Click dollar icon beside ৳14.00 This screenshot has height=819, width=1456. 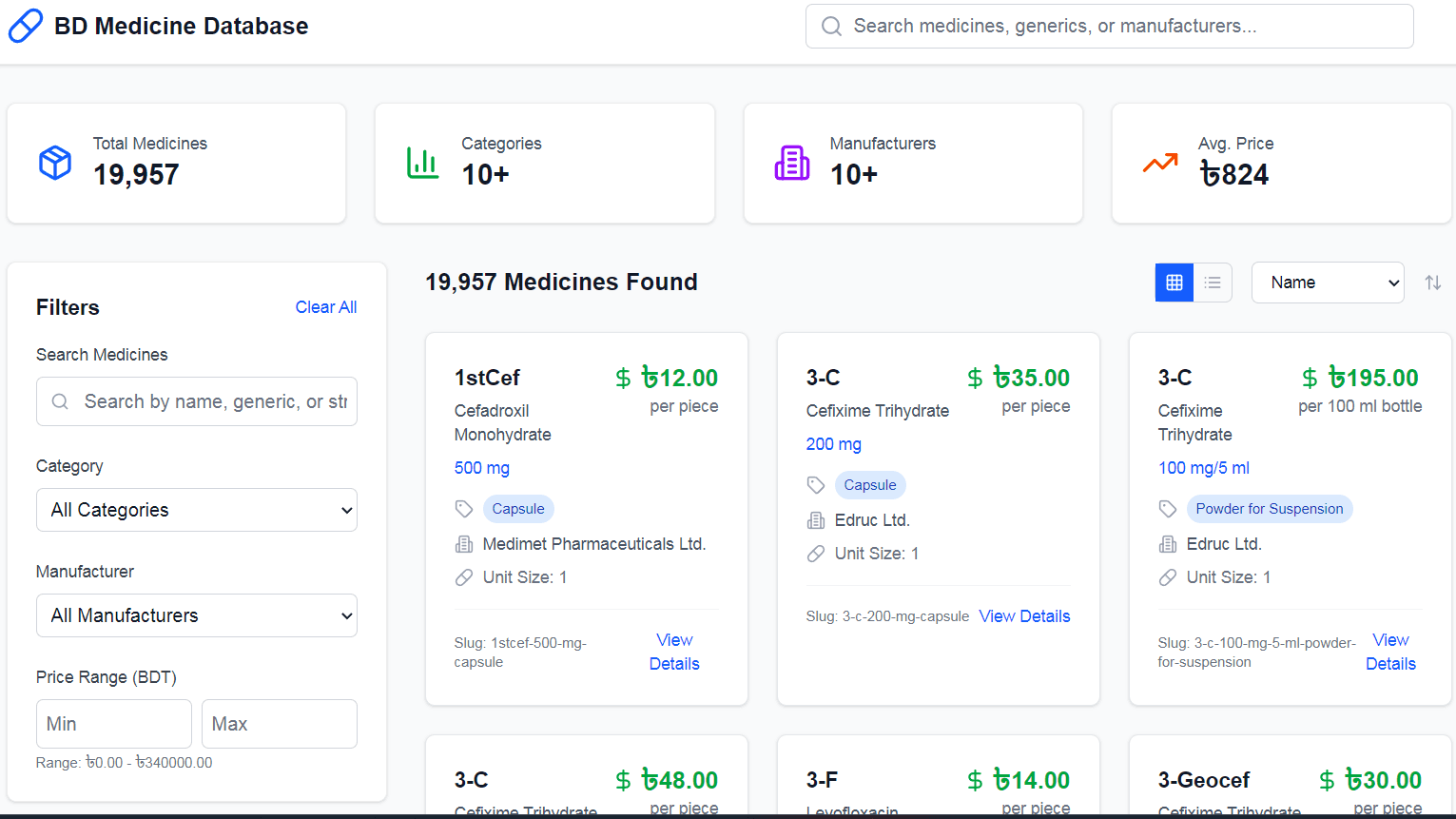tap(975, 781)
